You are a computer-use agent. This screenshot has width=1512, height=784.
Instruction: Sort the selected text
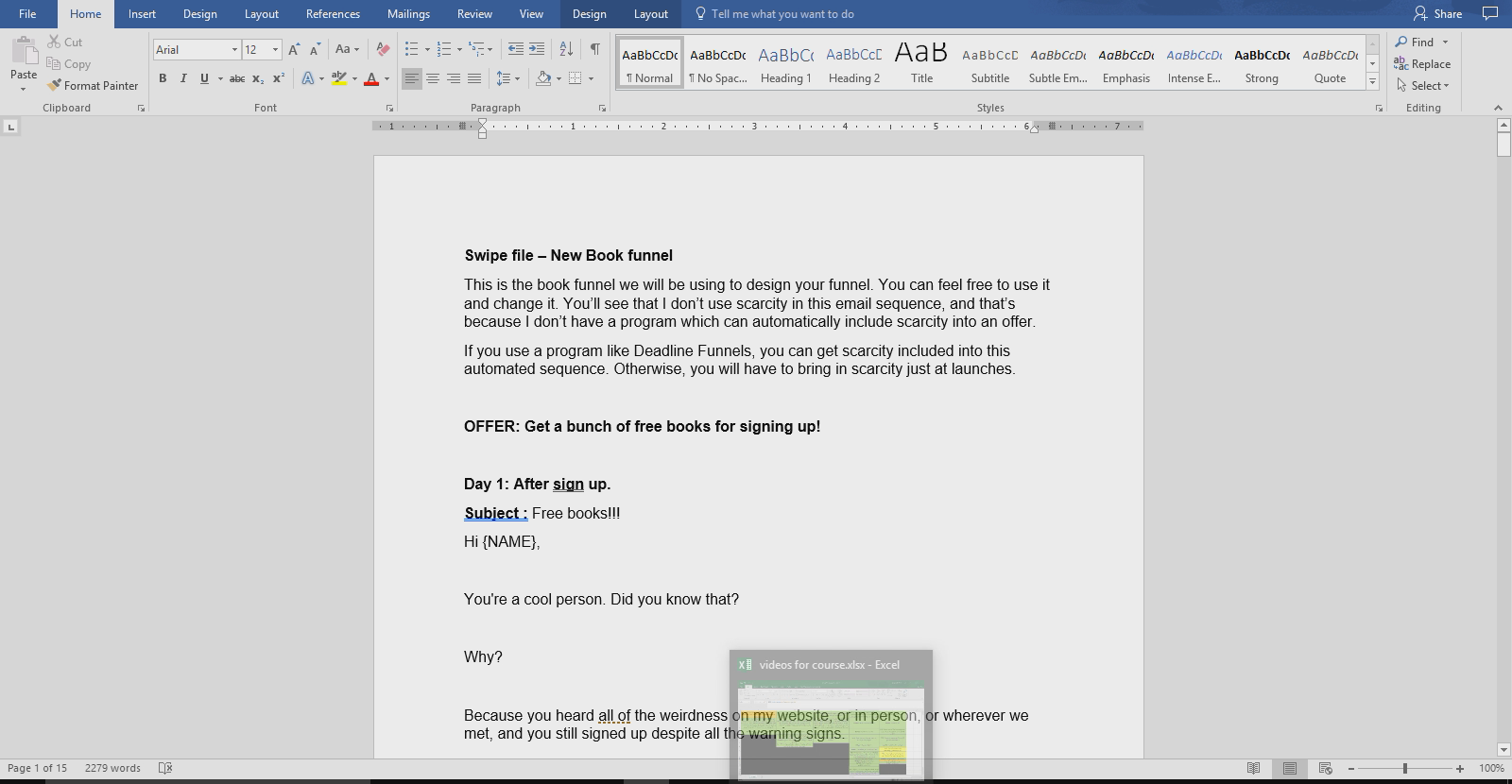point(566,49)
